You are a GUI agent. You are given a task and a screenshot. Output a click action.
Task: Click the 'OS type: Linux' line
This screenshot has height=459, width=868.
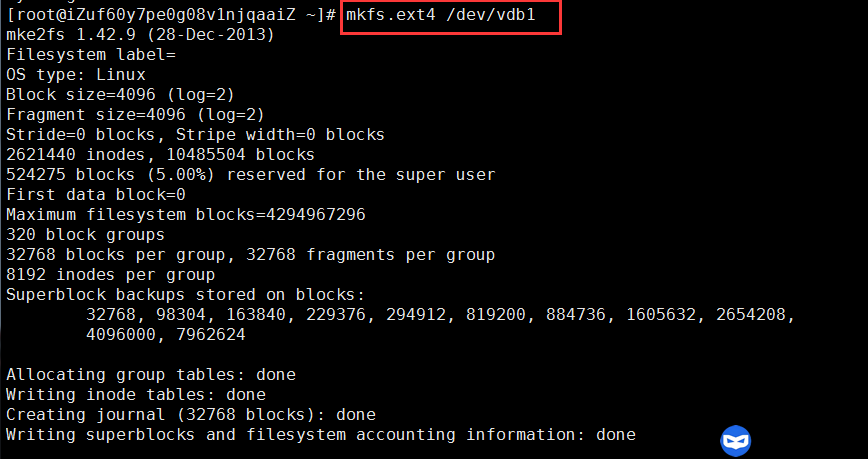click(76, 75)
